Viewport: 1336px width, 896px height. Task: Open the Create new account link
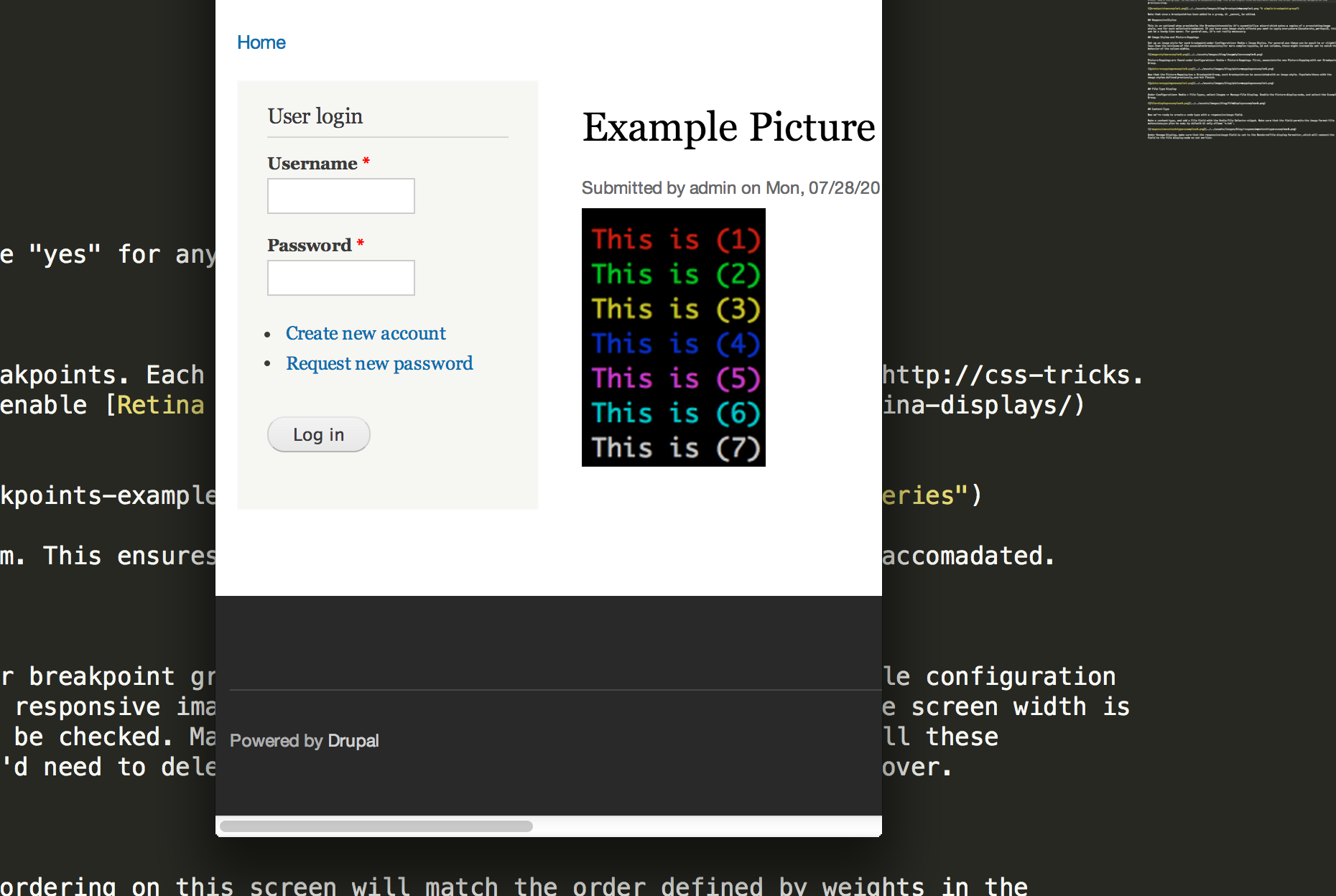[x=366, y=334]
